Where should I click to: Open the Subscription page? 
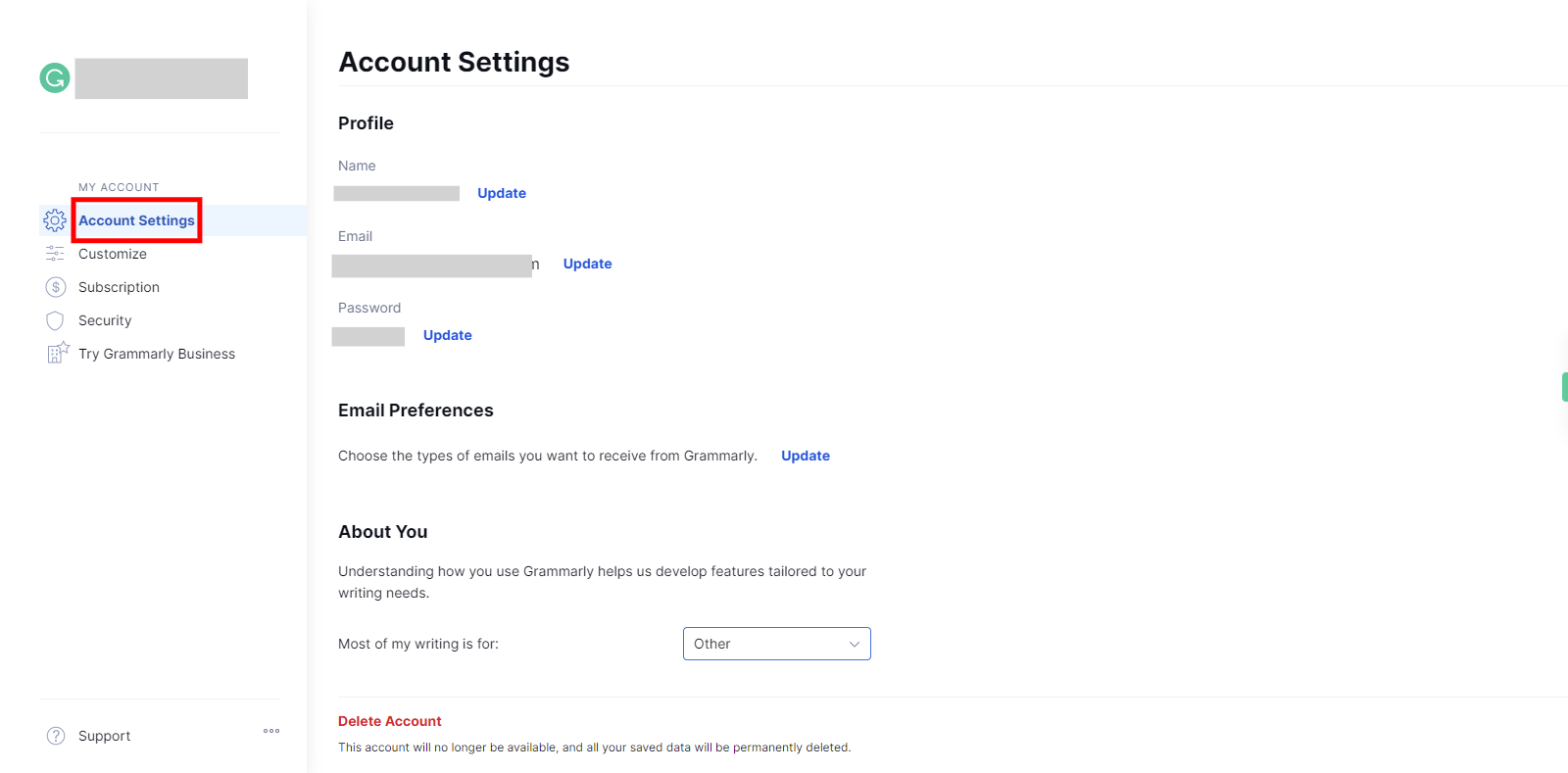pyautogui.click(x=119, y=287)
